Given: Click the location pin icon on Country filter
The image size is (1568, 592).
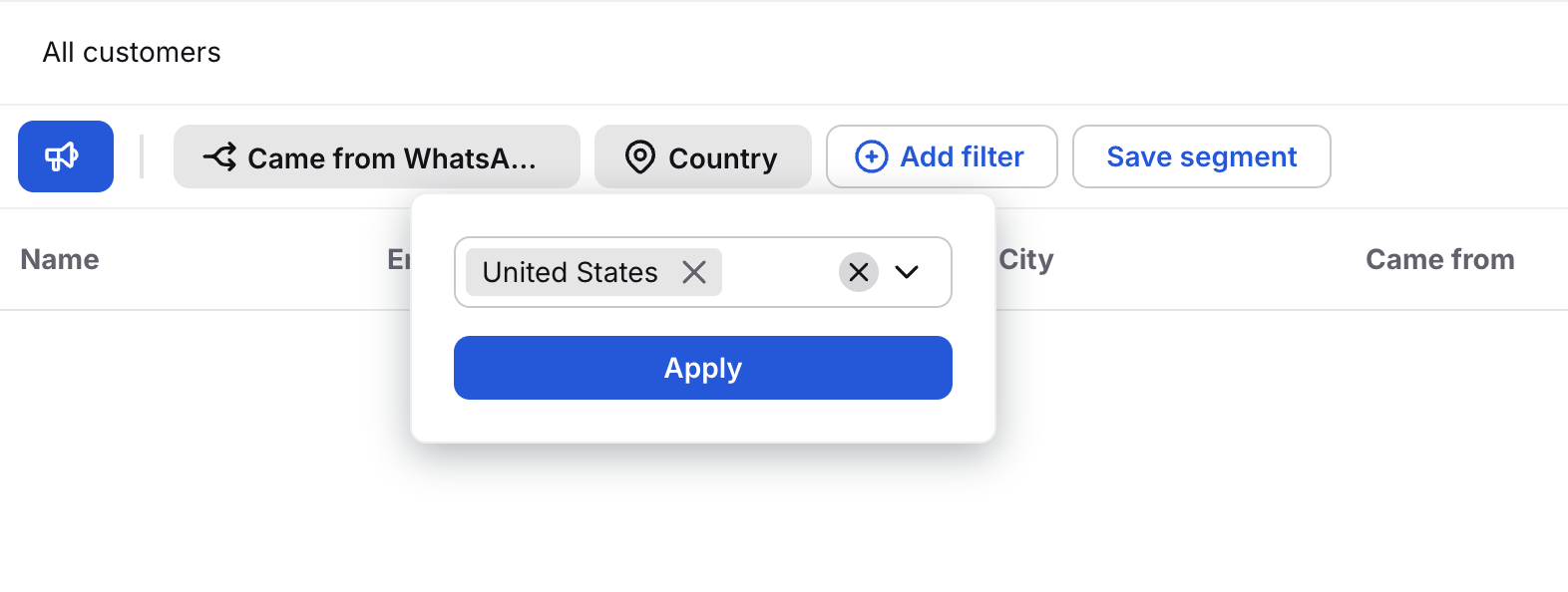Looking at the screenshot, I should 639,157.
